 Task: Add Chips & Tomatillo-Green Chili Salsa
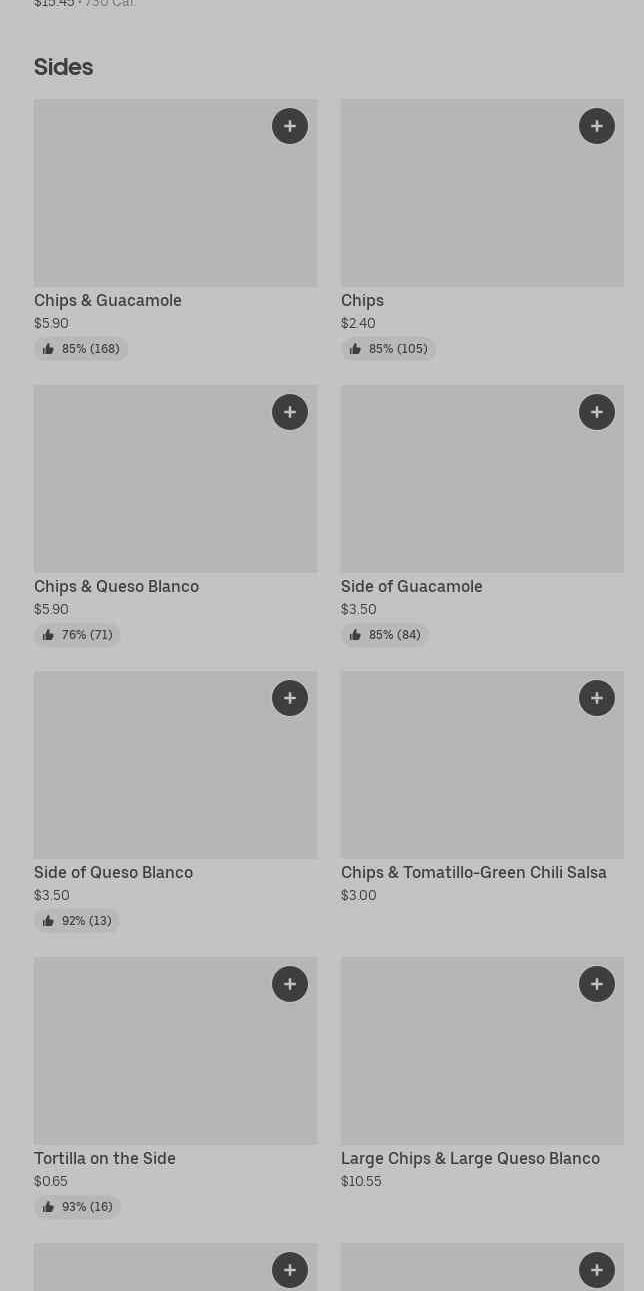point(597,698)
